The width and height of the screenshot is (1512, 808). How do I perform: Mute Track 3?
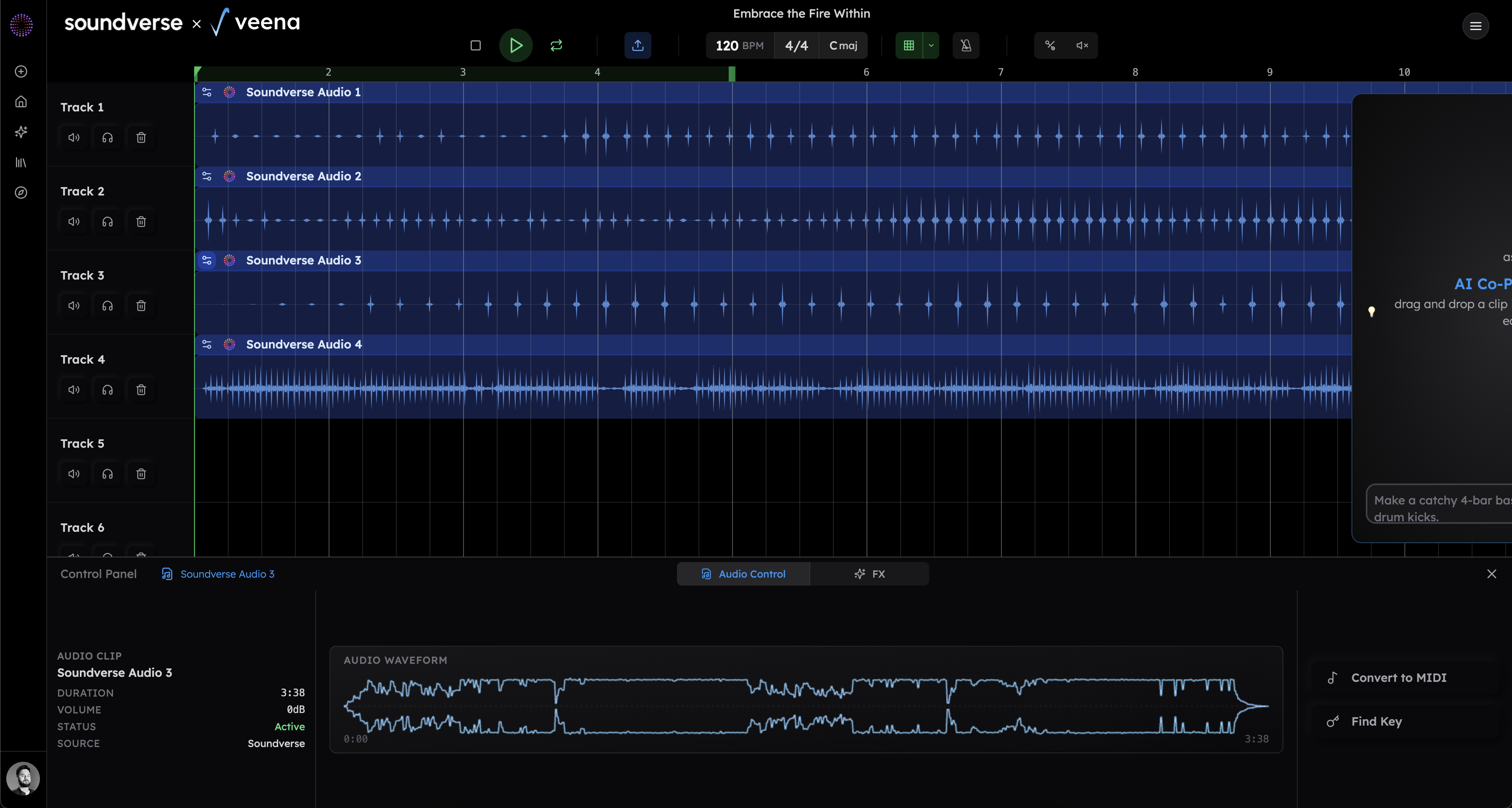tap(74, 305)
